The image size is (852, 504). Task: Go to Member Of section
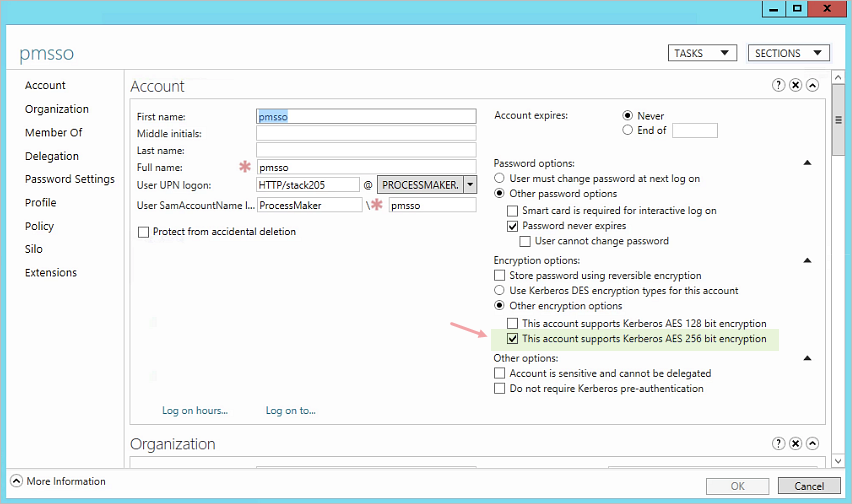[53, 132]
